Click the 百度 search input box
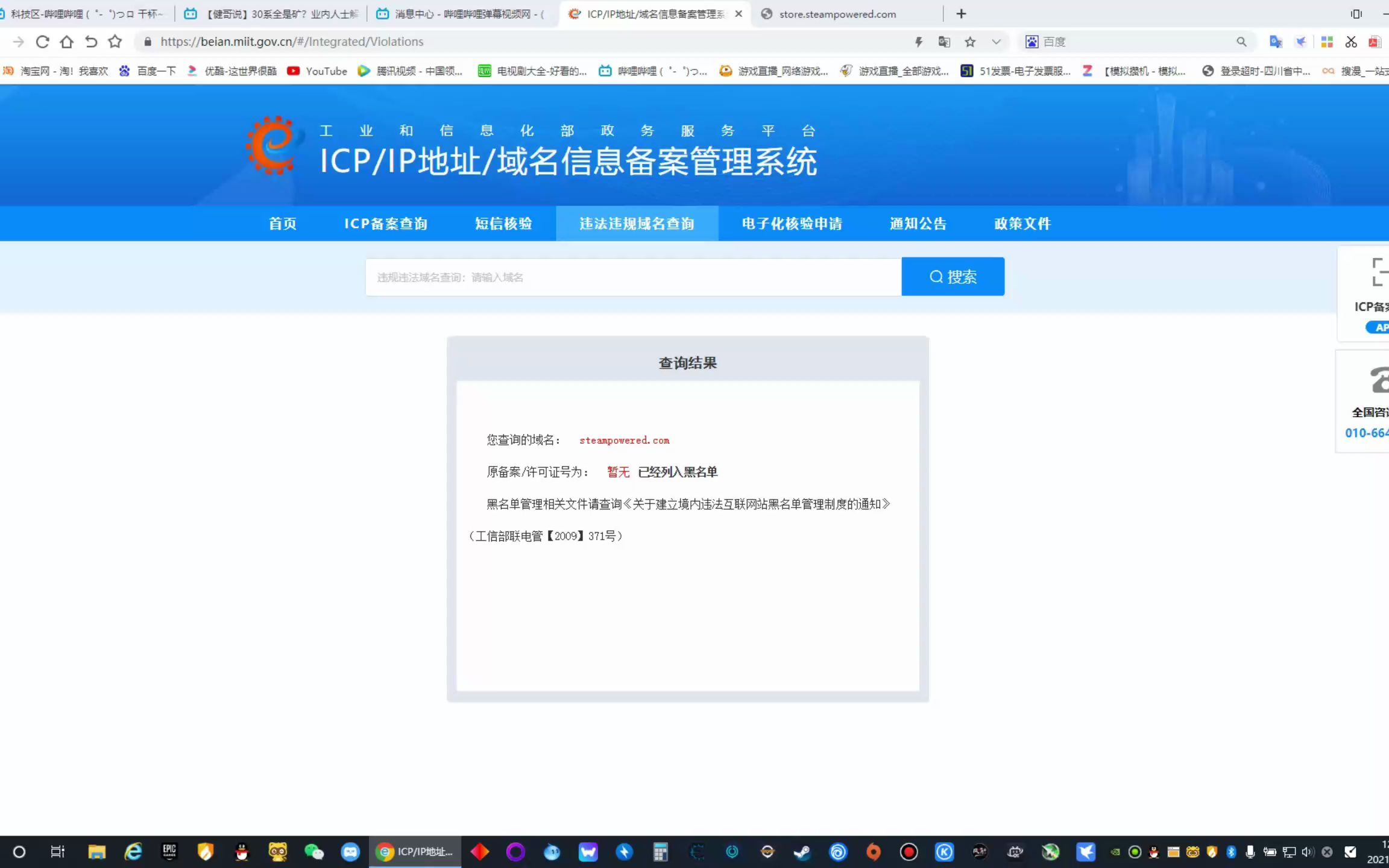The width and height of the screenshot is (1389, 868). 1136,42
